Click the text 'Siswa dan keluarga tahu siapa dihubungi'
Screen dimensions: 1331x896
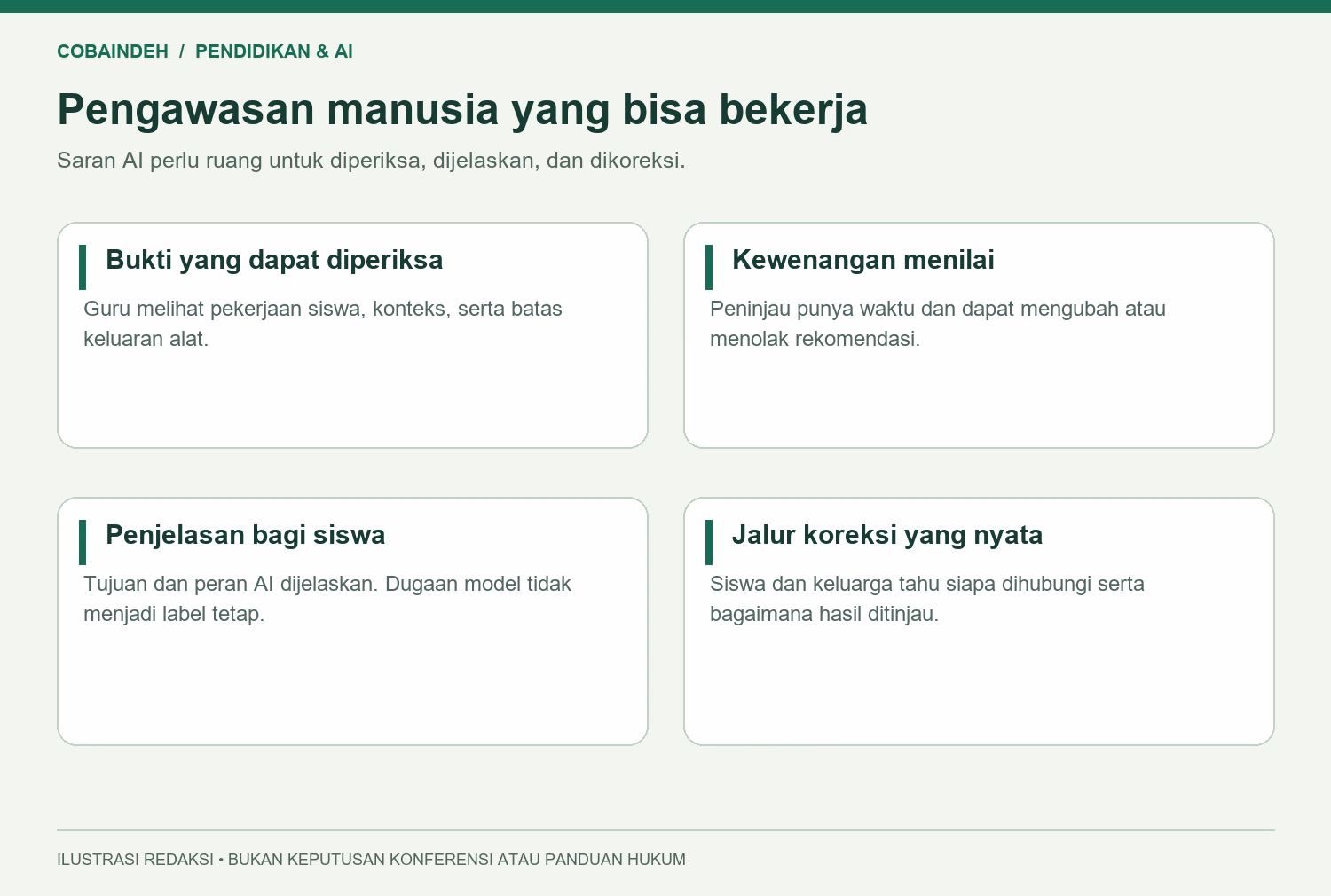point(927,599)
